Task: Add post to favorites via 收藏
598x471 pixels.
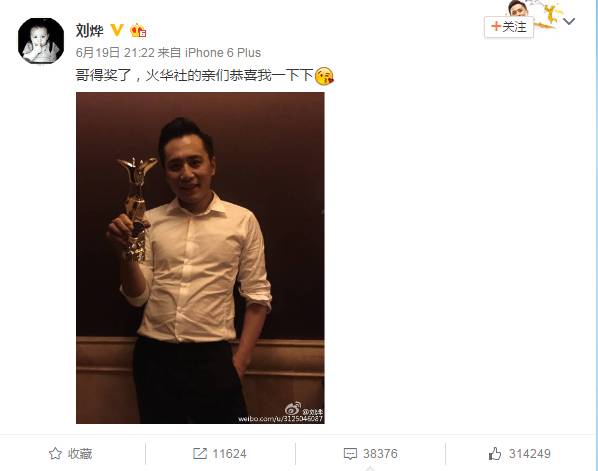Action: (x=71, y=453)
